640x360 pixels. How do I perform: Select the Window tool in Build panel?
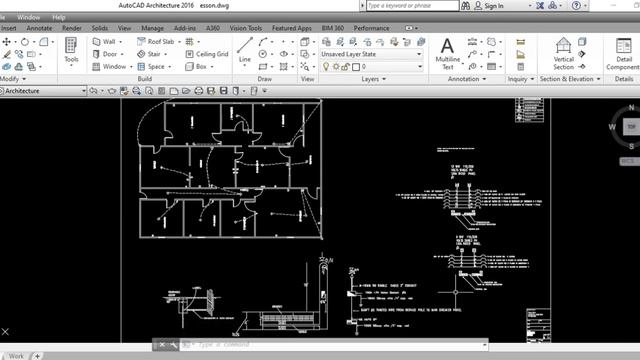pyautogui.click(x=109, y=67)
